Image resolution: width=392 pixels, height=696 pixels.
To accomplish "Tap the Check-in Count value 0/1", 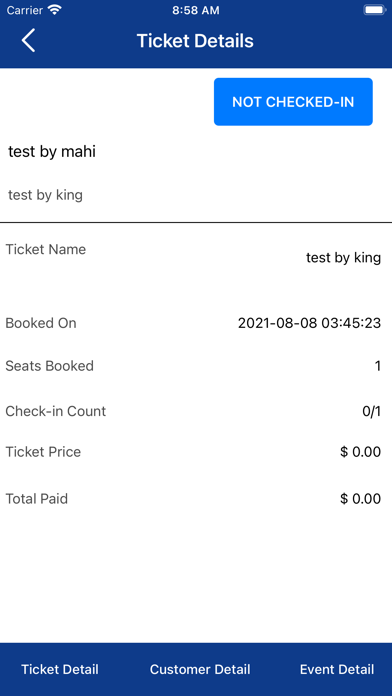I will [372, 411].
